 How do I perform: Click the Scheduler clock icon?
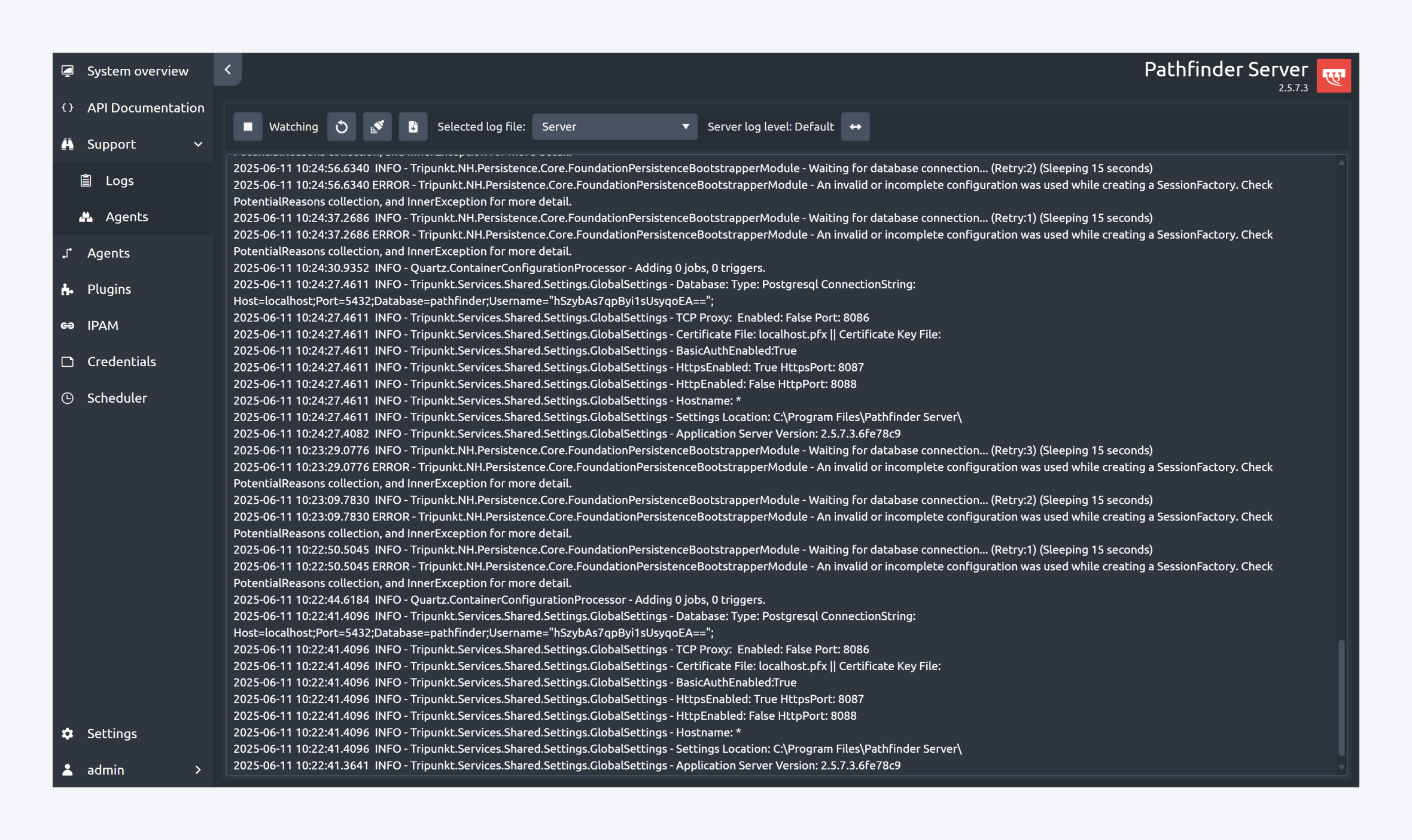68,398
